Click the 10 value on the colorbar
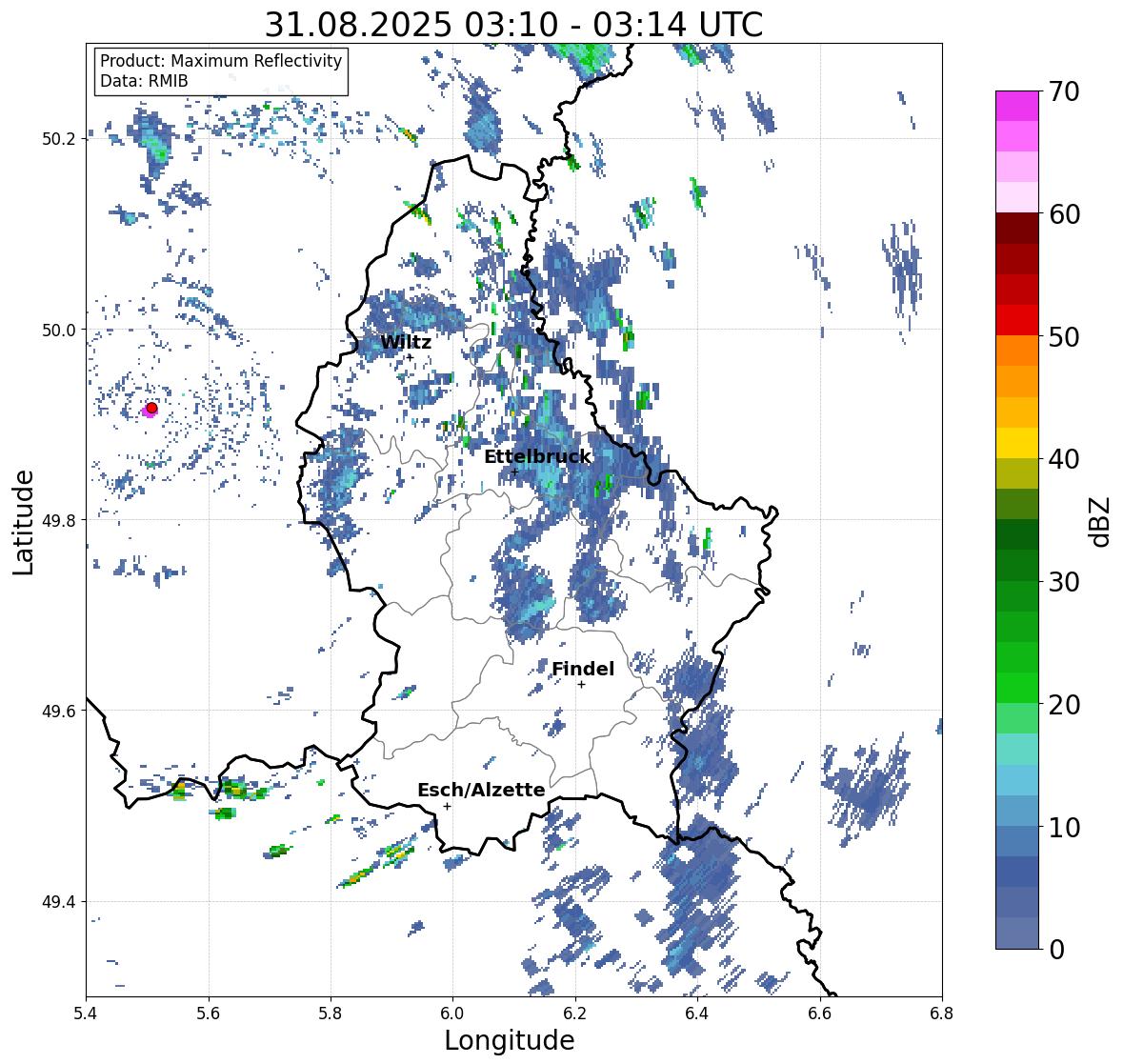 (x=1064, y=828)
